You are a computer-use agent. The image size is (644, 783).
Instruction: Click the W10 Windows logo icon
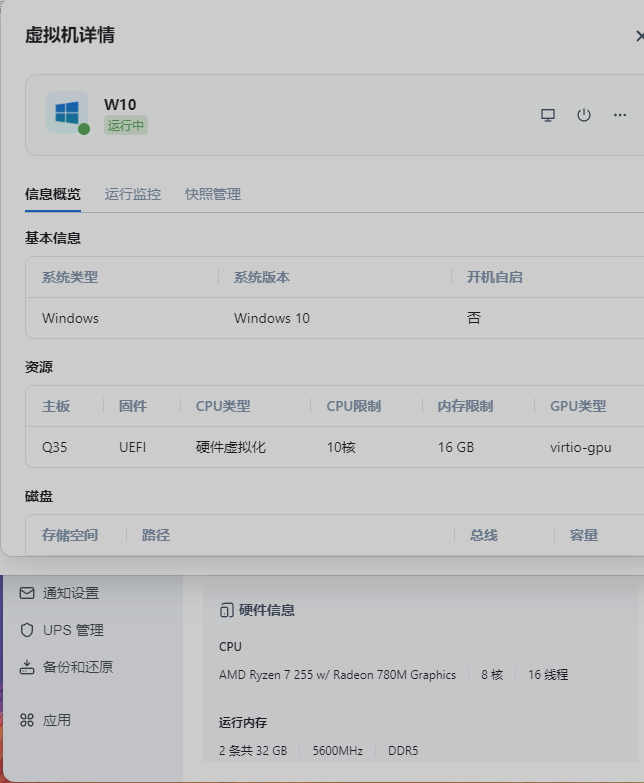point(67,112)
